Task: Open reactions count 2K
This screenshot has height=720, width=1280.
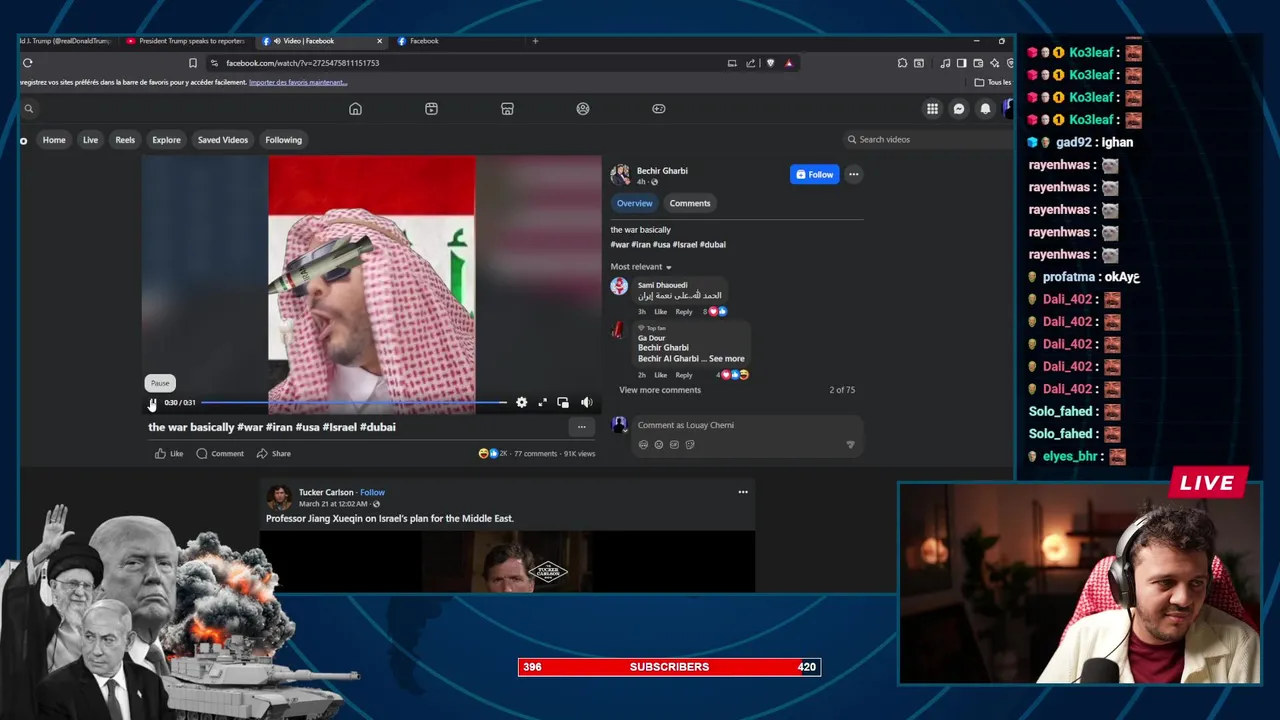Action: 493,454
